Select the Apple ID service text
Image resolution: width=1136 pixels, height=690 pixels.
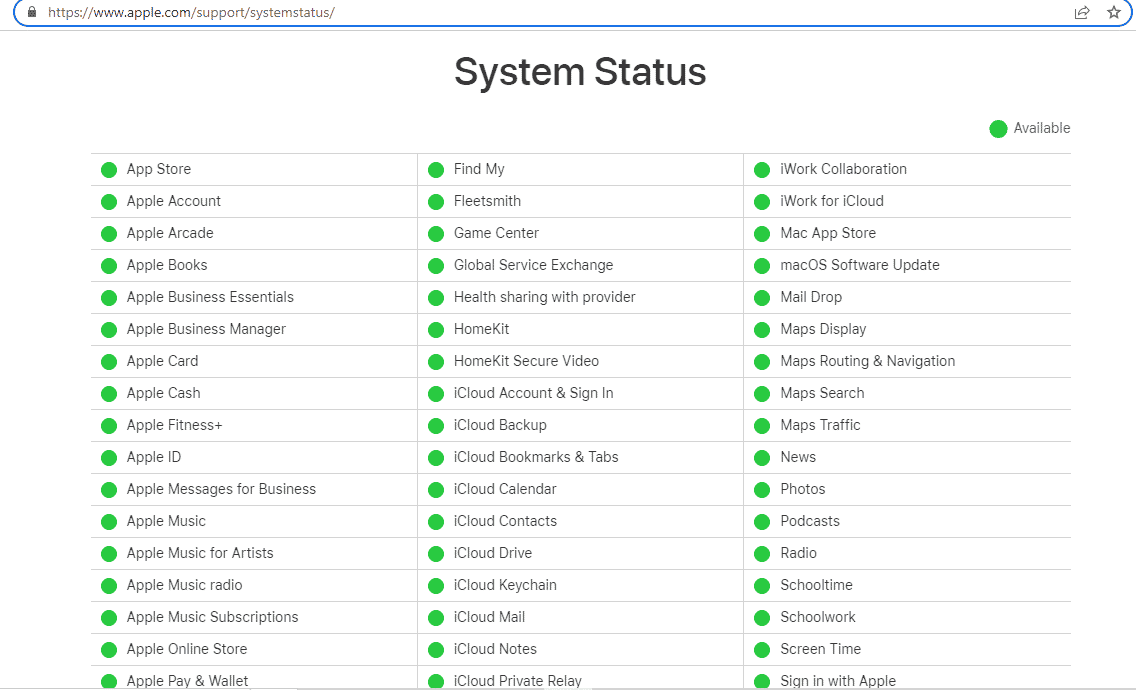coord(154,457)
